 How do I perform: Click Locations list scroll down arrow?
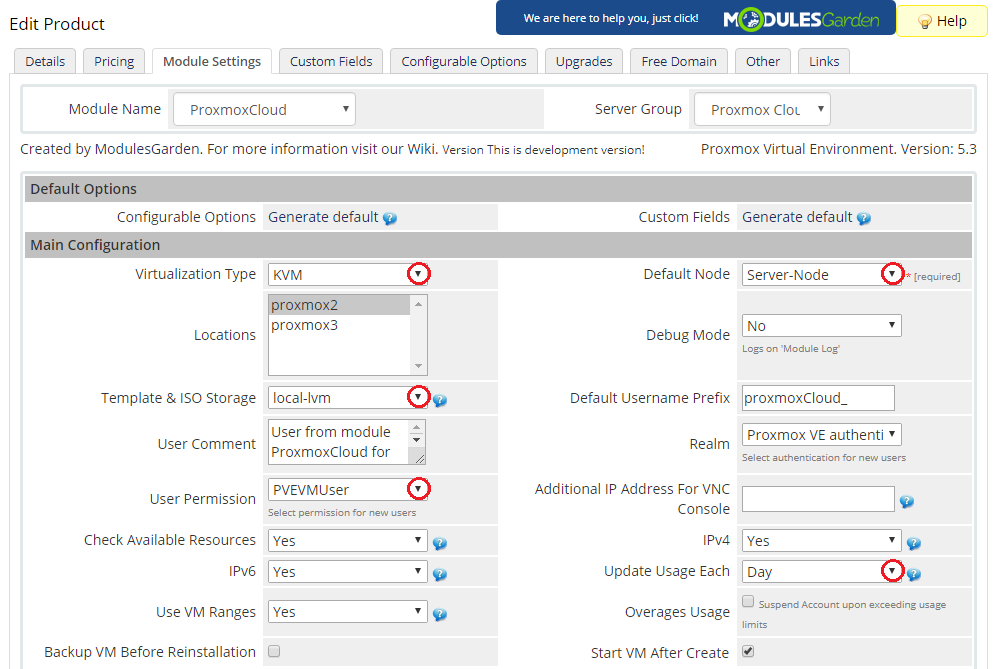418,365
